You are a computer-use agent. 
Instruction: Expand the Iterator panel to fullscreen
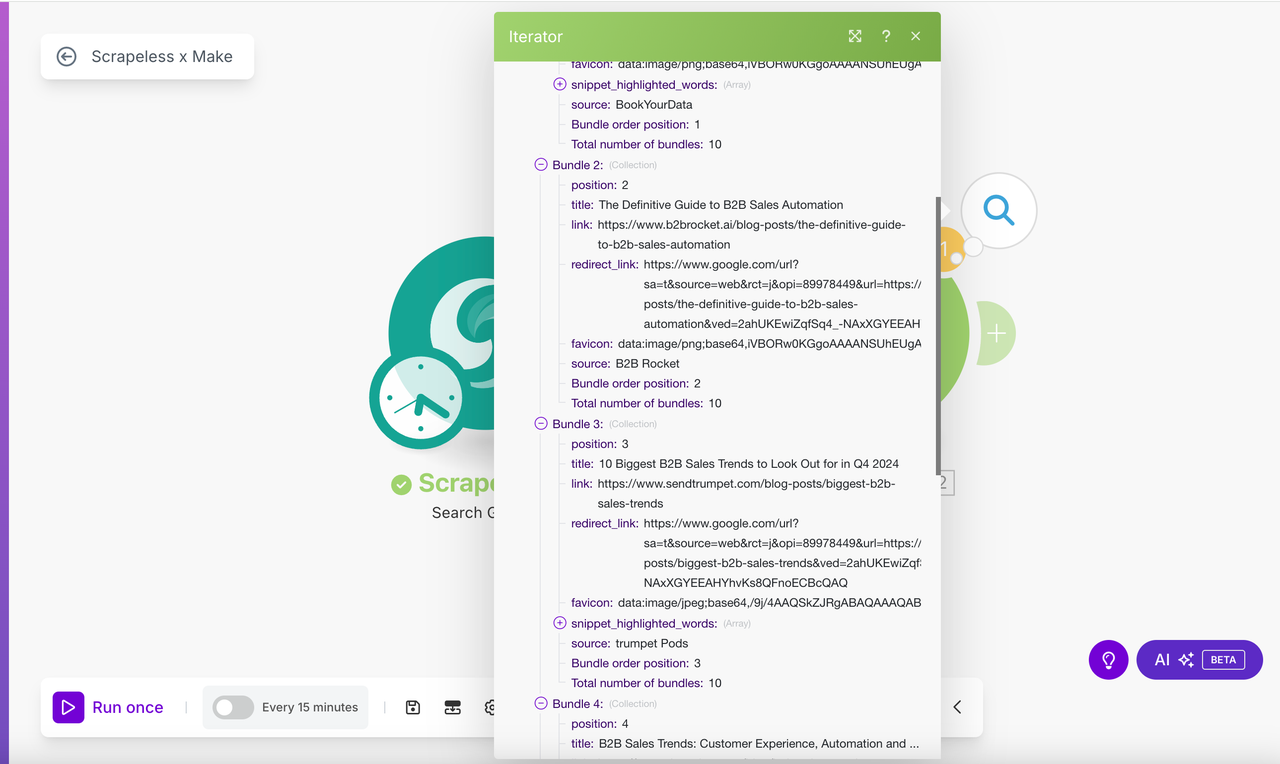click(855, 36)
